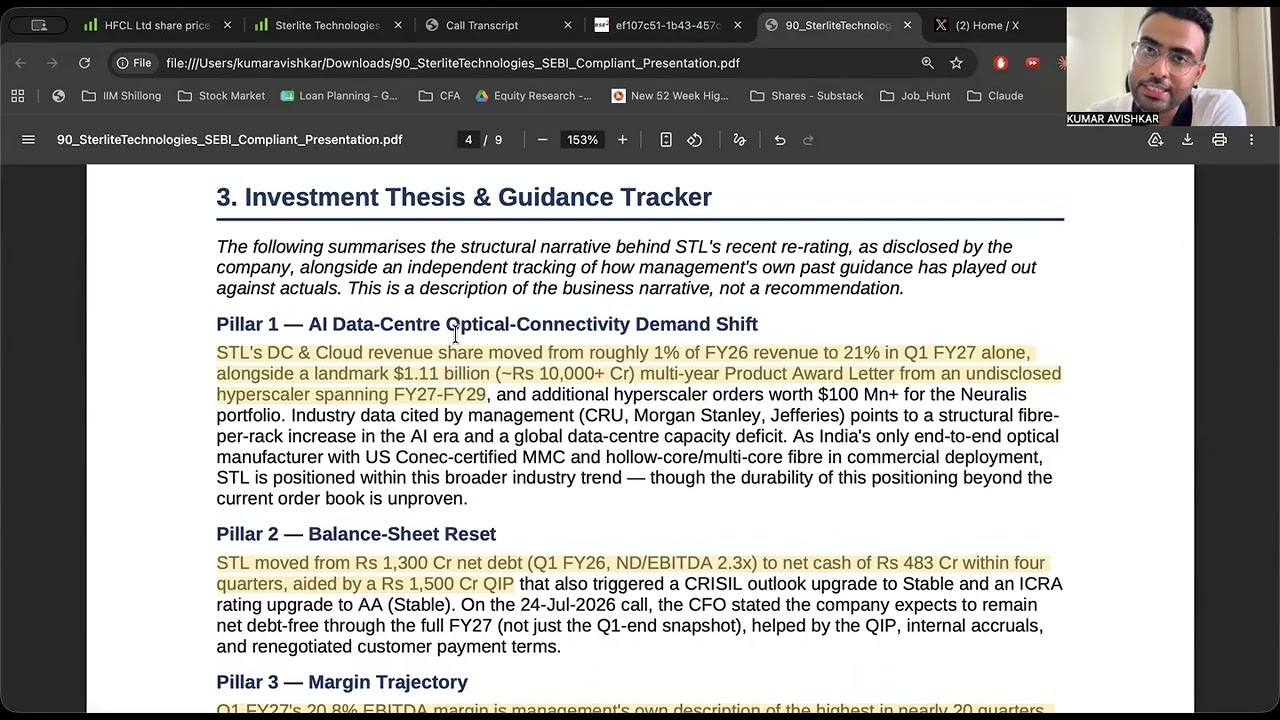
Task: Click the heading 'Investment Thesis & Guidance Tracker'
Action: pyautogui.click(x=464, y=197)
